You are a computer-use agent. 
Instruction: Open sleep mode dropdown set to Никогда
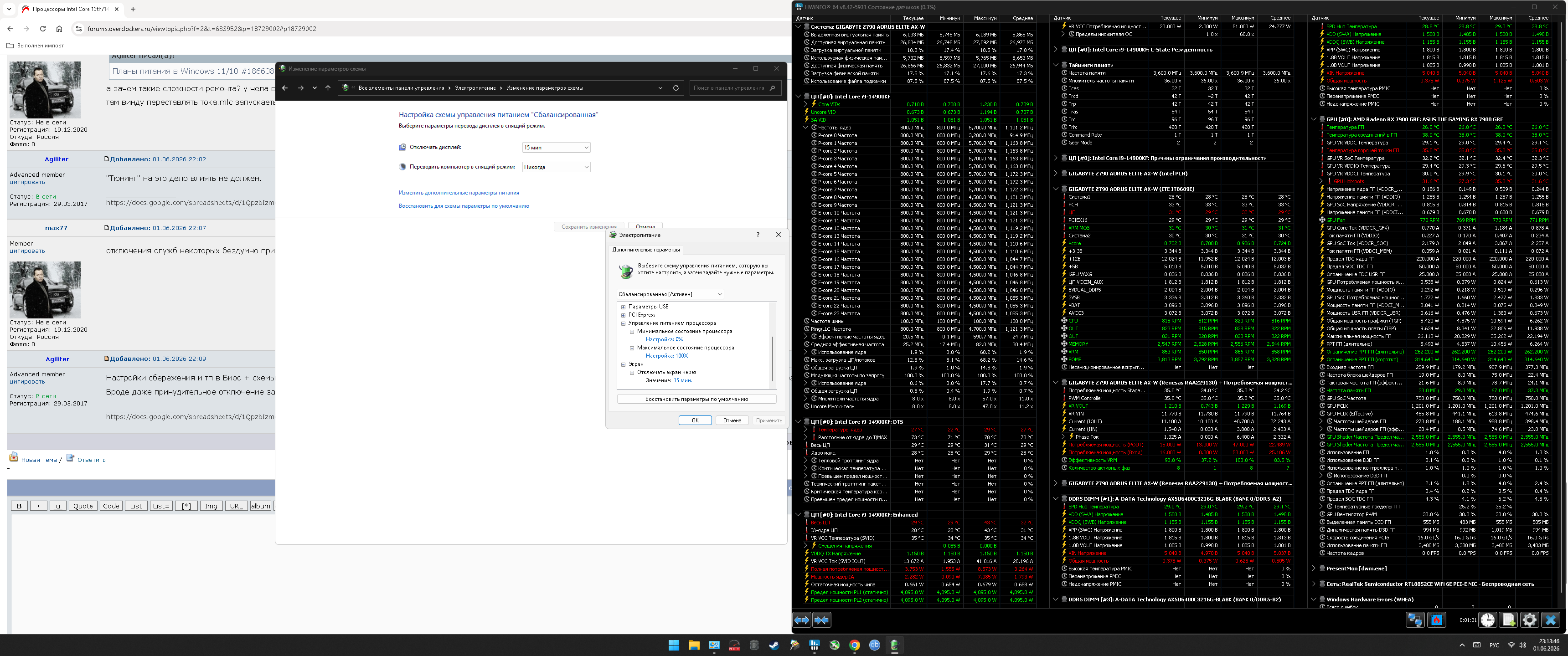[x=557, y=167]
